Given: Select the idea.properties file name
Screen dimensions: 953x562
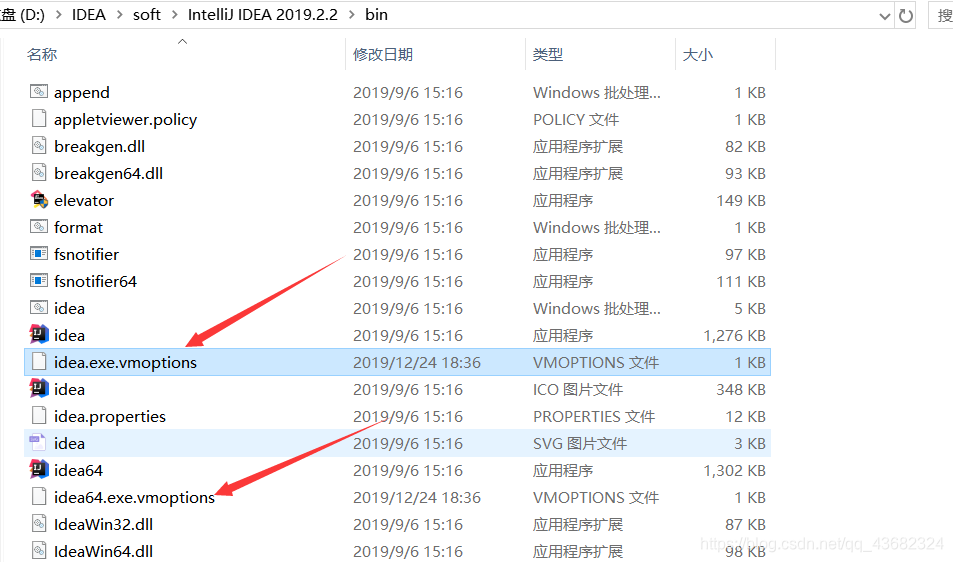Looking at the screenshot, I should pyautogui.click(x=109, y=417).
